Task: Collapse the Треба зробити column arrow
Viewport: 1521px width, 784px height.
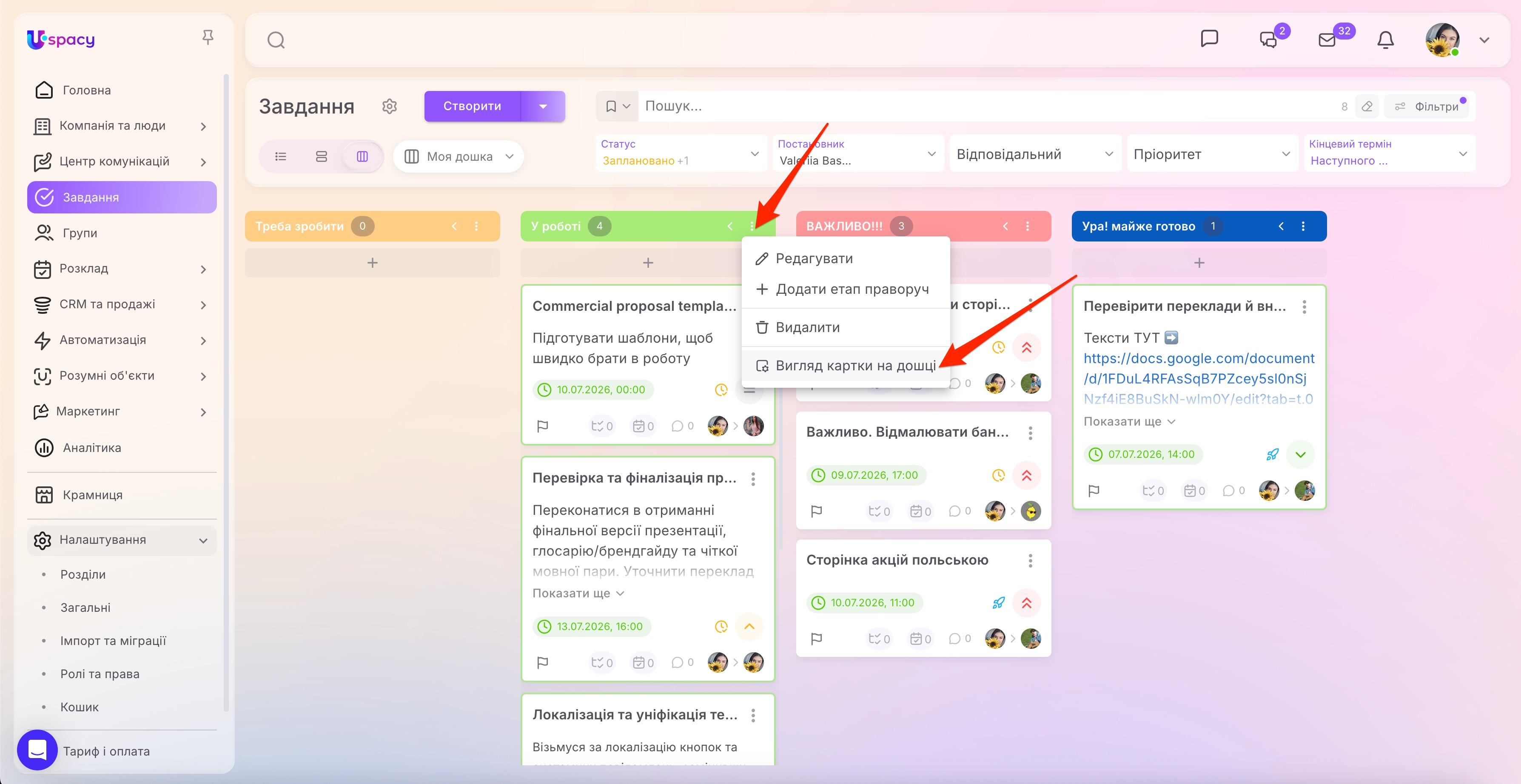Action: point(454,226)
